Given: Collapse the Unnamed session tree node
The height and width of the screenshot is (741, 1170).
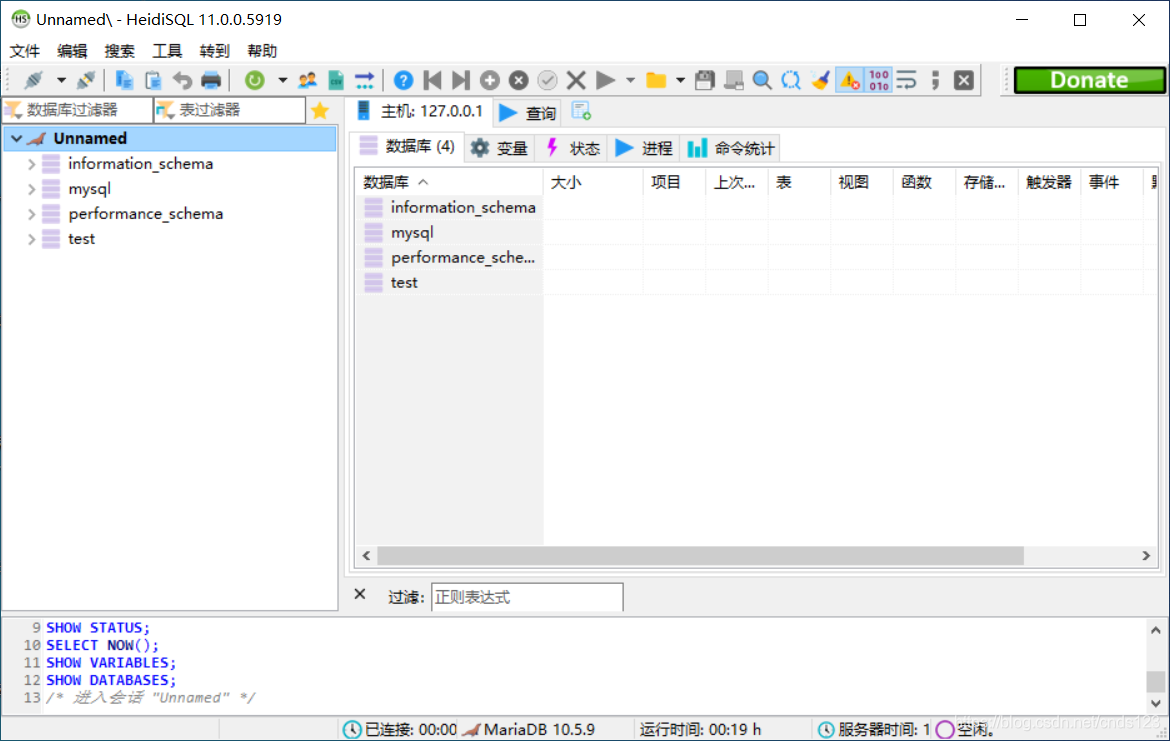Looking at the screenshot, I should (x=16, y=139).
